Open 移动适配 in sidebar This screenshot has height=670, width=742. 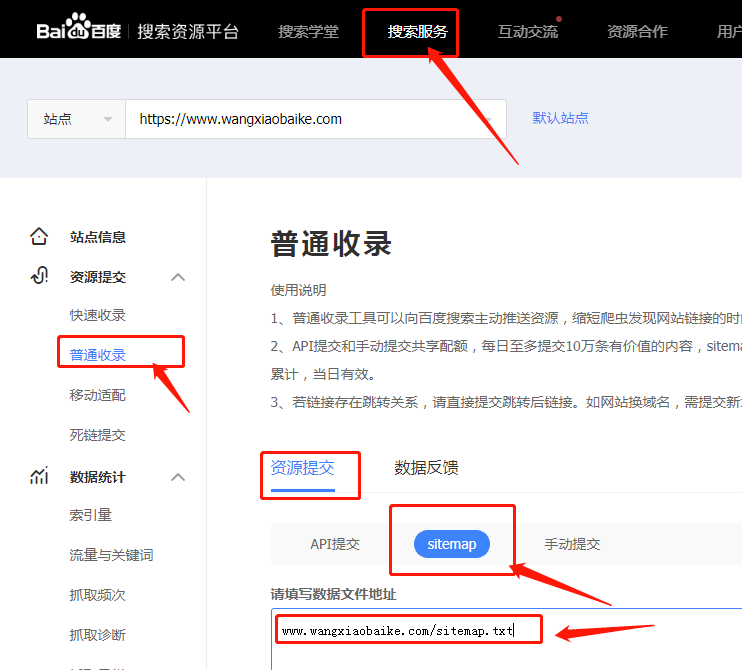[x=97, y=395]
